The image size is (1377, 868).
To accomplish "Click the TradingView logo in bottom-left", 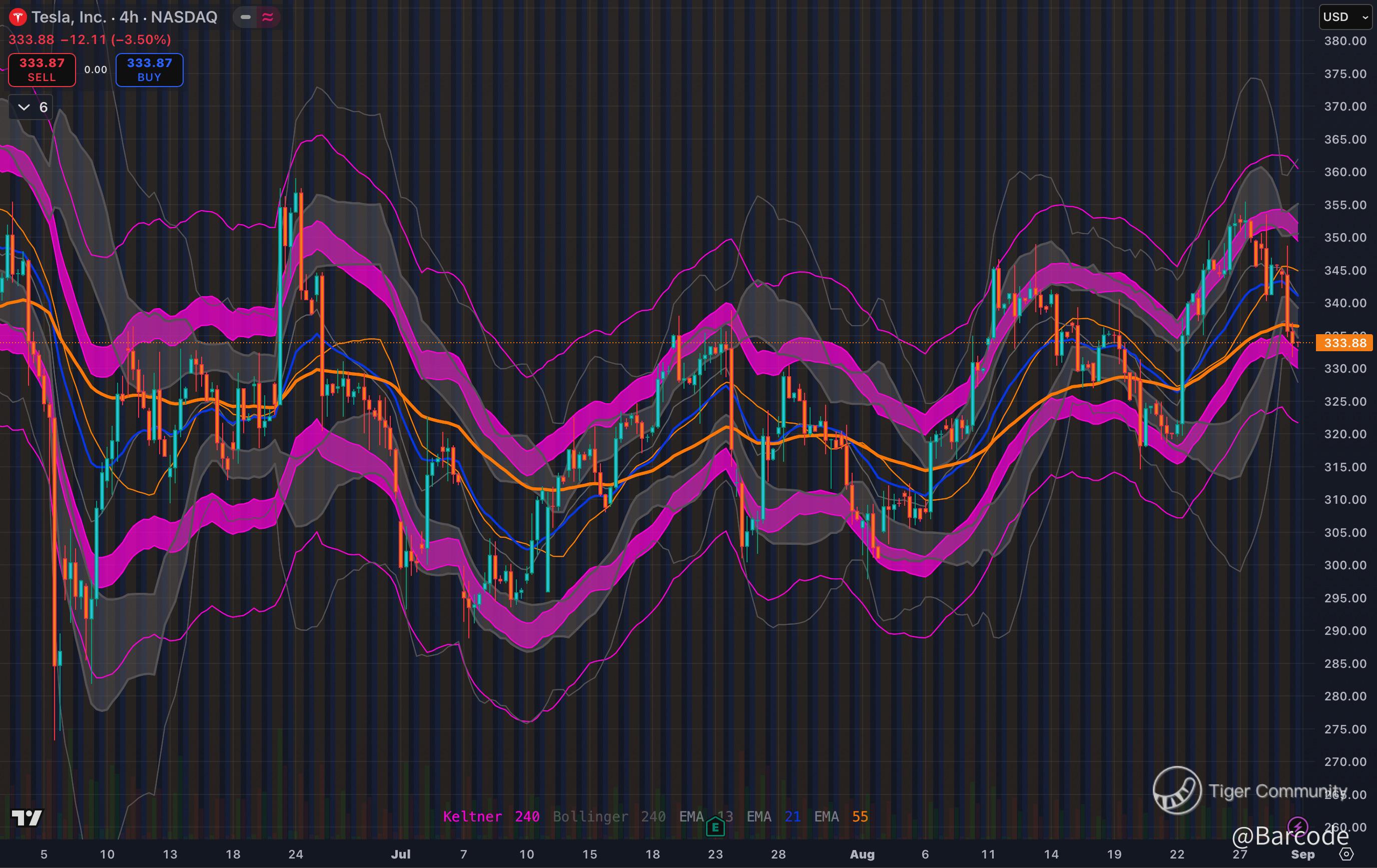I will pos(27,817).
